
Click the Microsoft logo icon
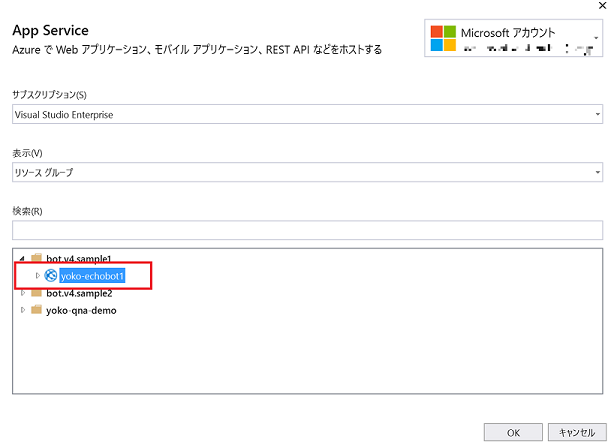[x=443, y=38]
